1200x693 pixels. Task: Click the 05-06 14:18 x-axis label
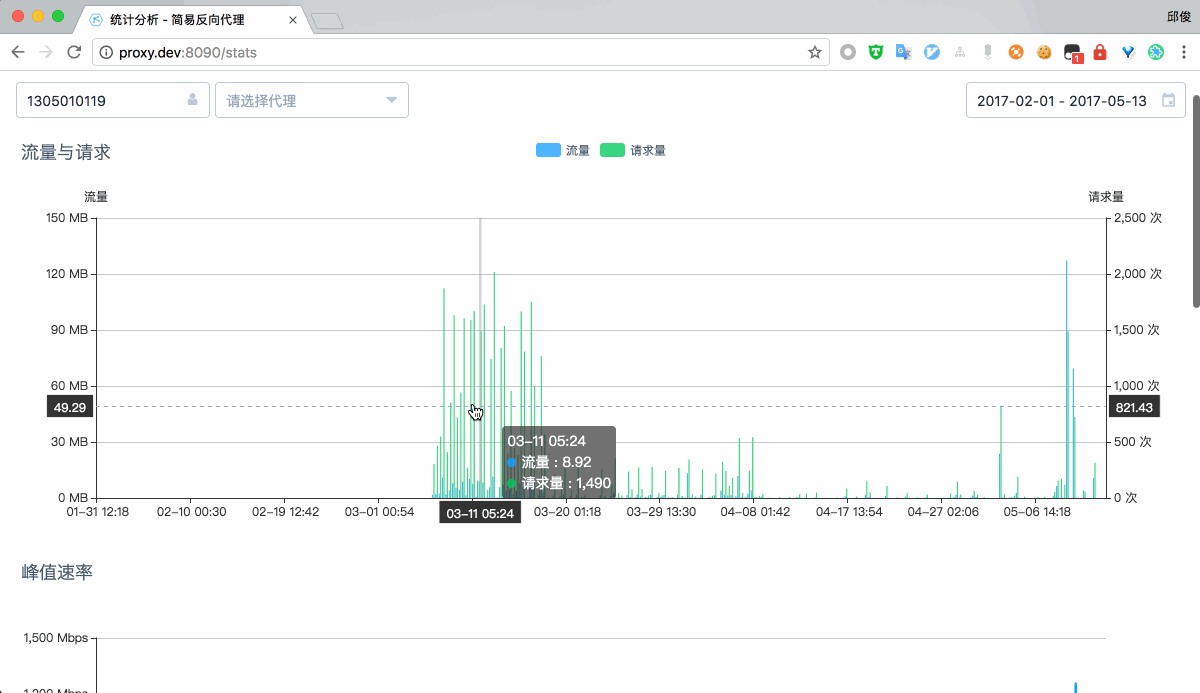pyautogui.click(x=1037, y=512)
